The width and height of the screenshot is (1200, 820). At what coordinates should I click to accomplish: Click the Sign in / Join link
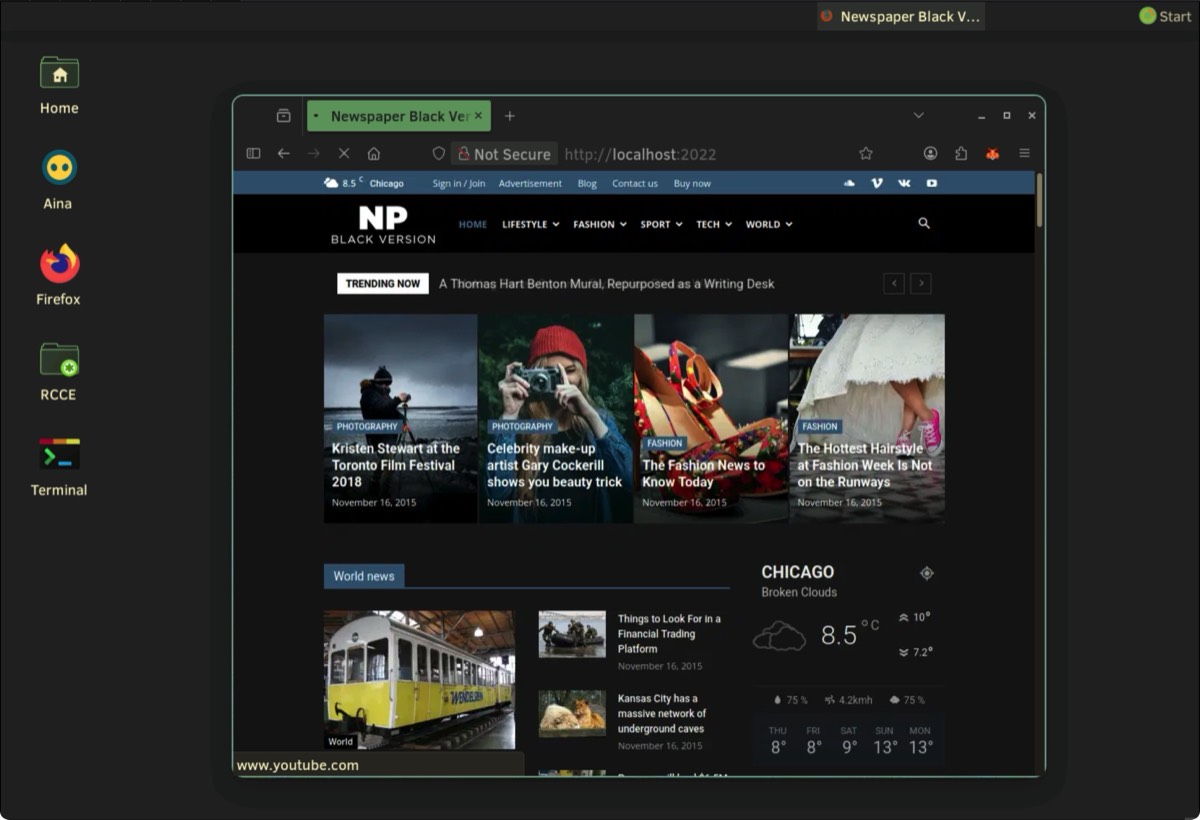(459, 183)
